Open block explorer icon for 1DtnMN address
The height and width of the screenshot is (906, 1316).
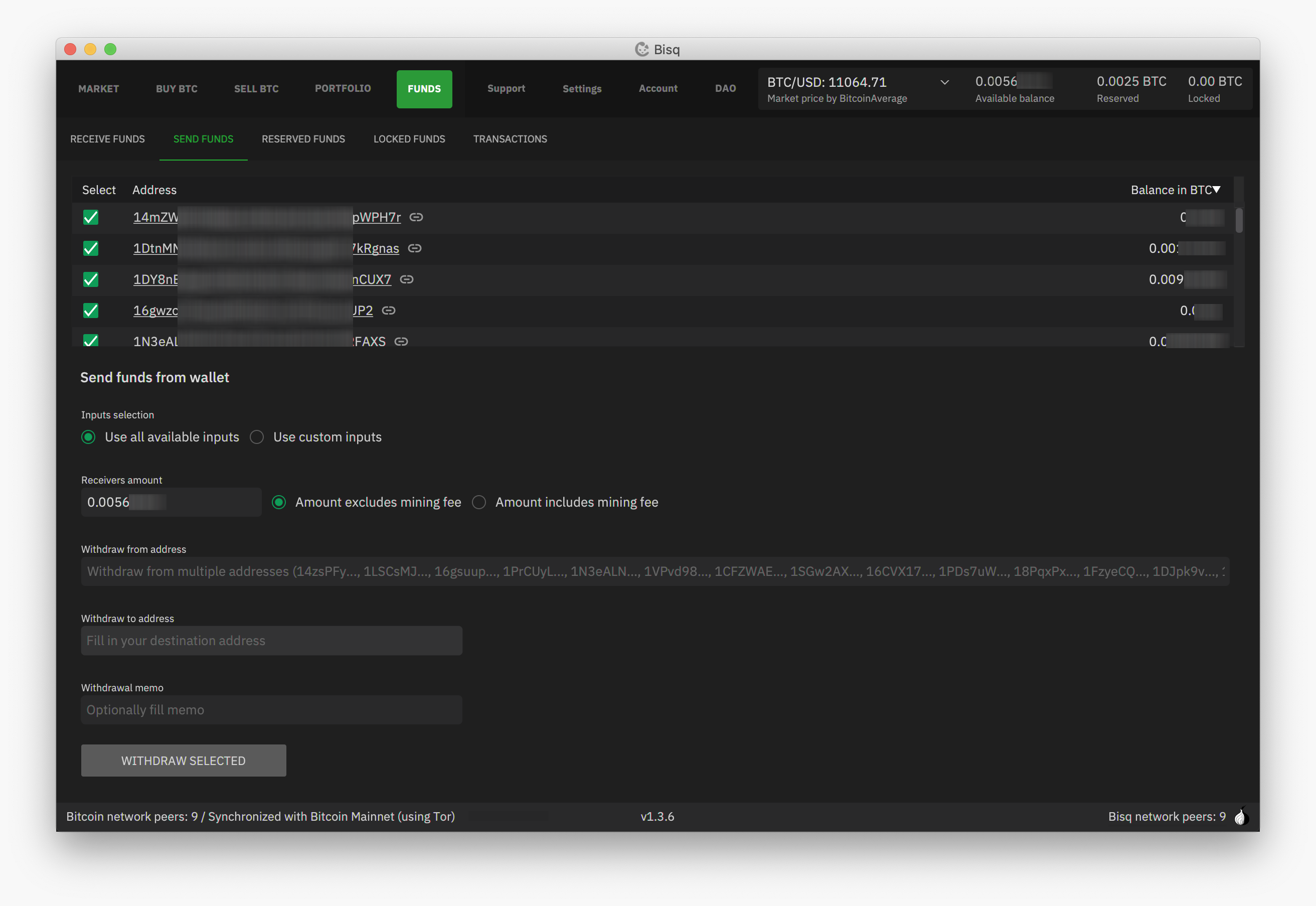[414, 249]
